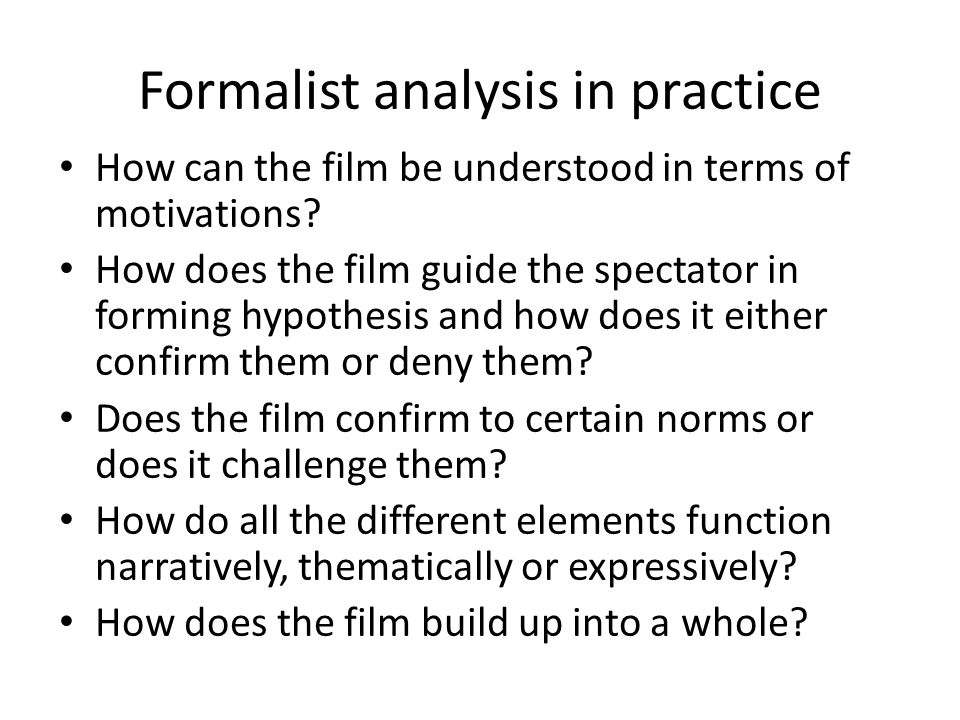Click the word 'practice' in the title
Viewport: 960px width, 720px height.
(x=726, y=93)
